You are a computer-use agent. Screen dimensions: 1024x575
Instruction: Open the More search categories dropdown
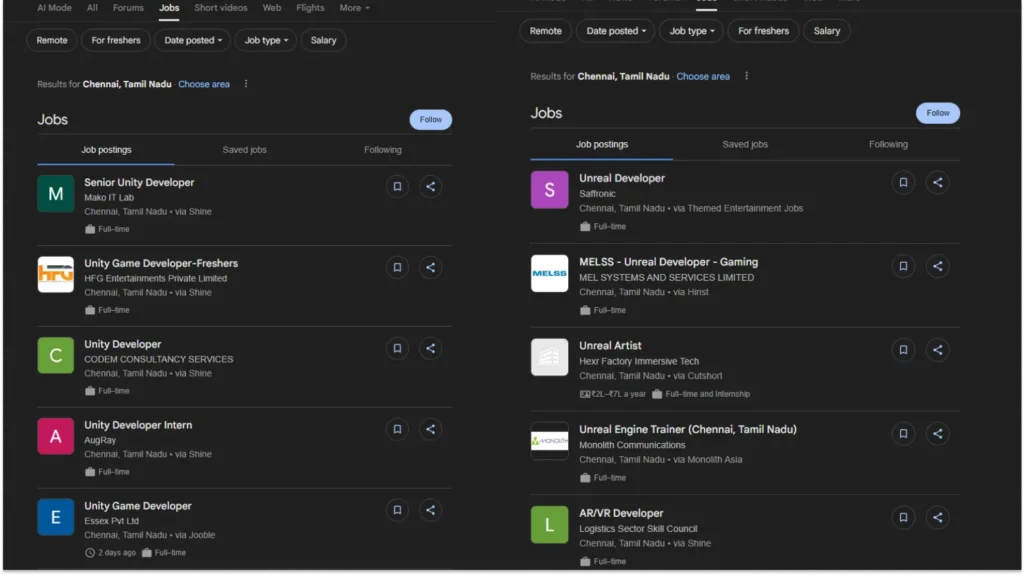click(354, 8)
